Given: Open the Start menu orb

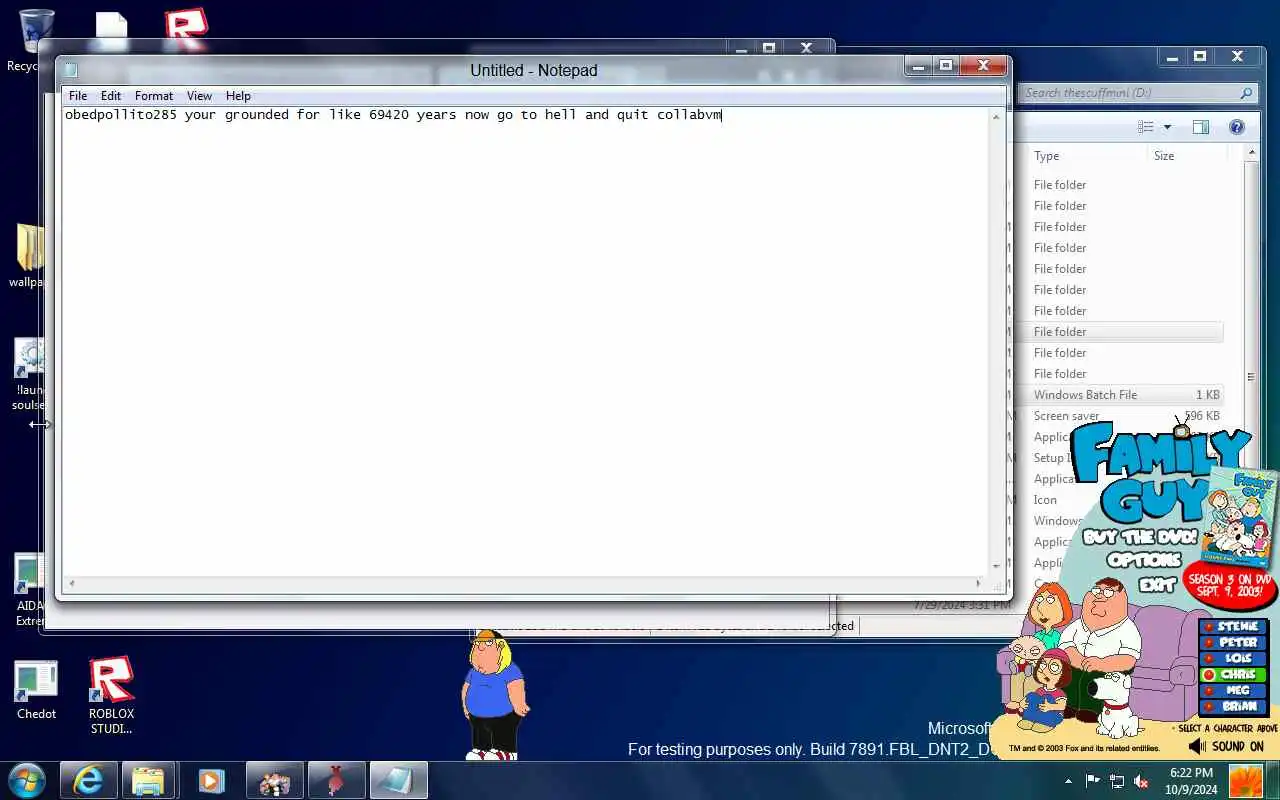Looking at the screenshot, I should 27,781.
